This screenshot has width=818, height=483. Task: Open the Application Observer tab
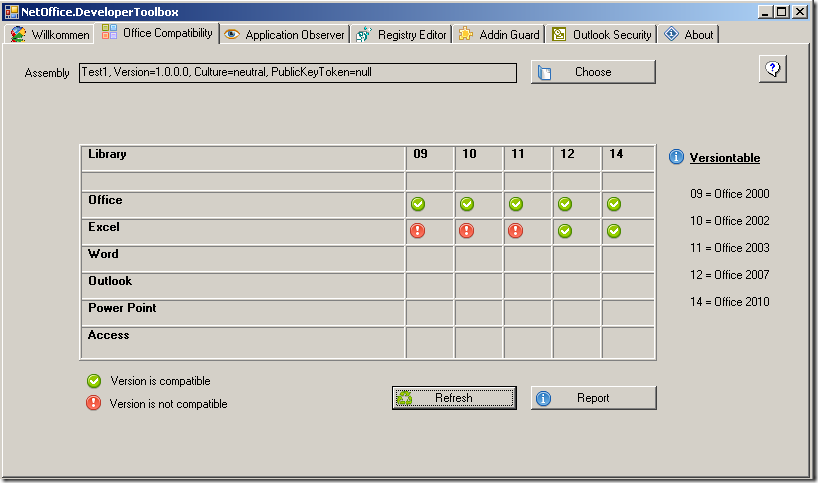tap(284, 34)
